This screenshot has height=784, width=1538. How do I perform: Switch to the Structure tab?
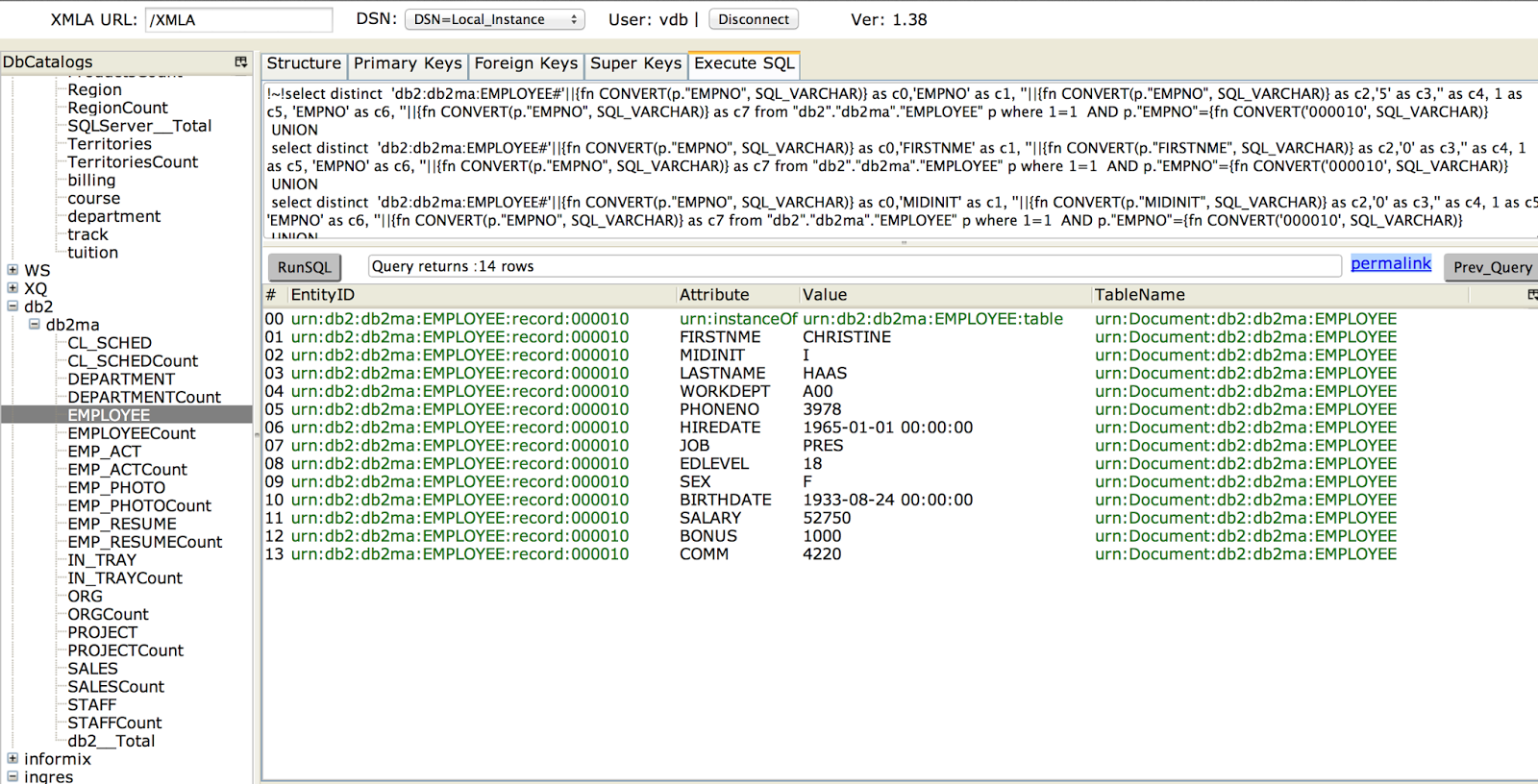[304, 63]
